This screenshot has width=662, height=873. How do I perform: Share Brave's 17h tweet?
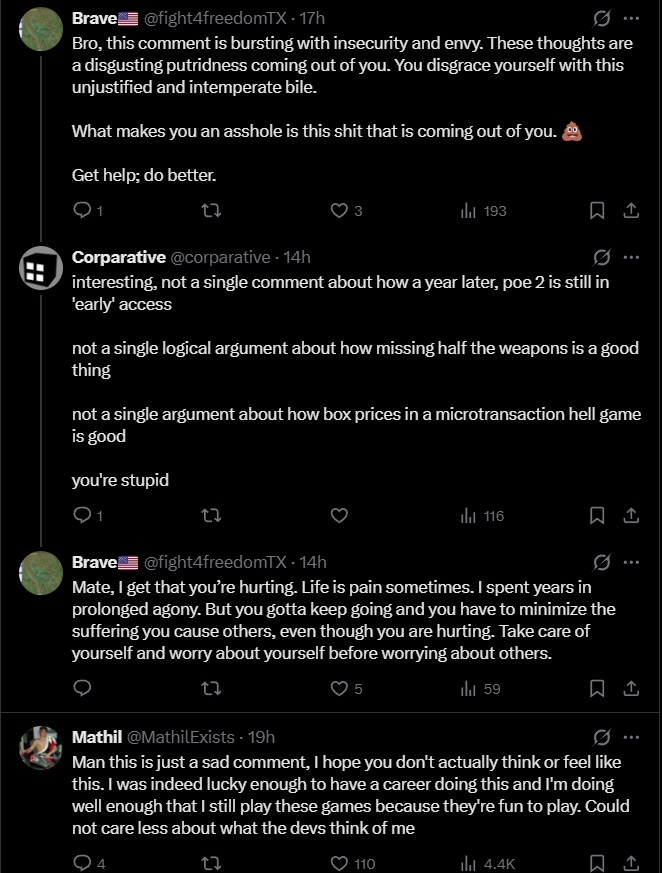point(631,210)
